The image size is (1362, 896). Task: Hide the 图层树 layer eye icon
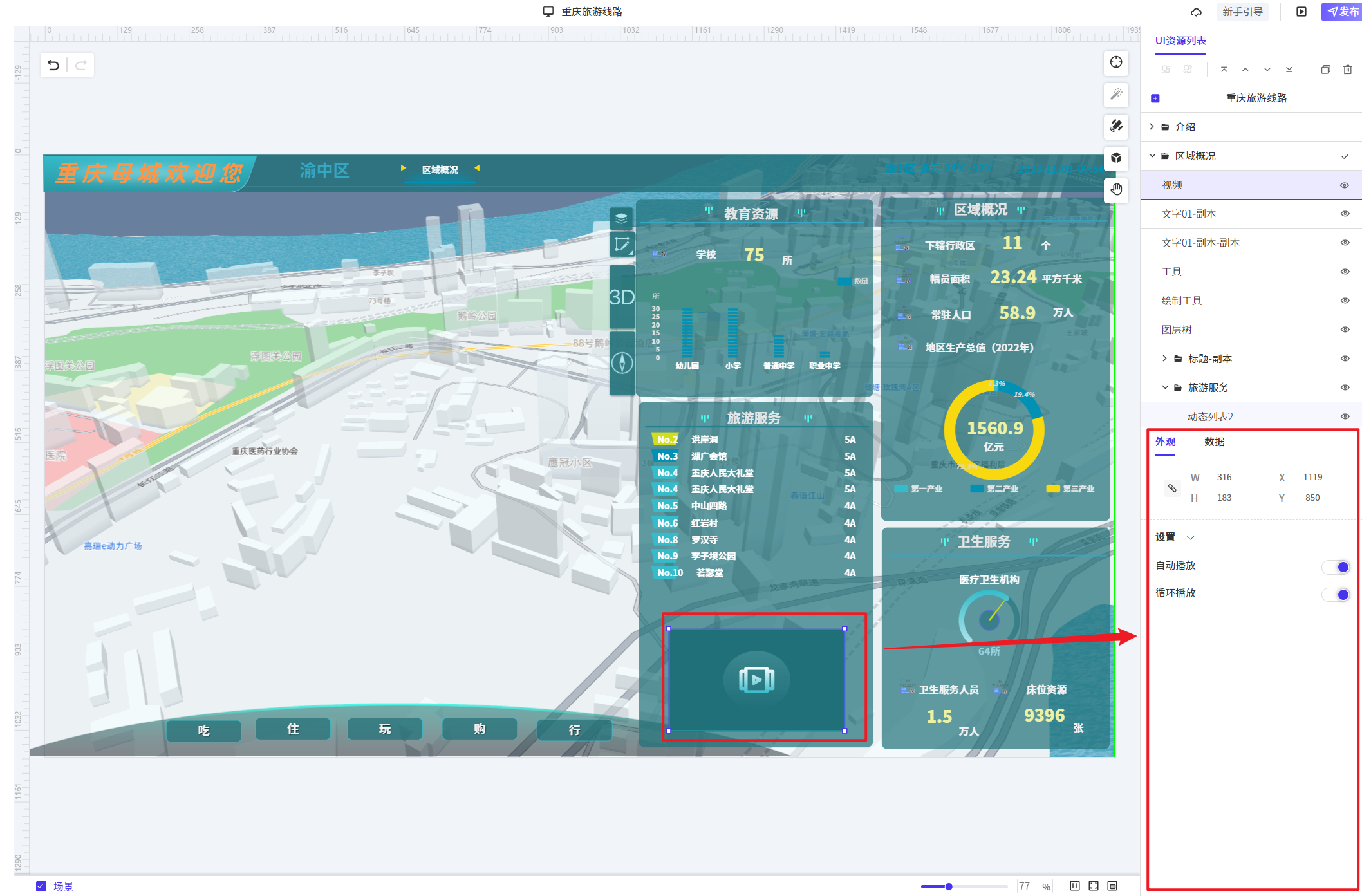click(1345, 330)
